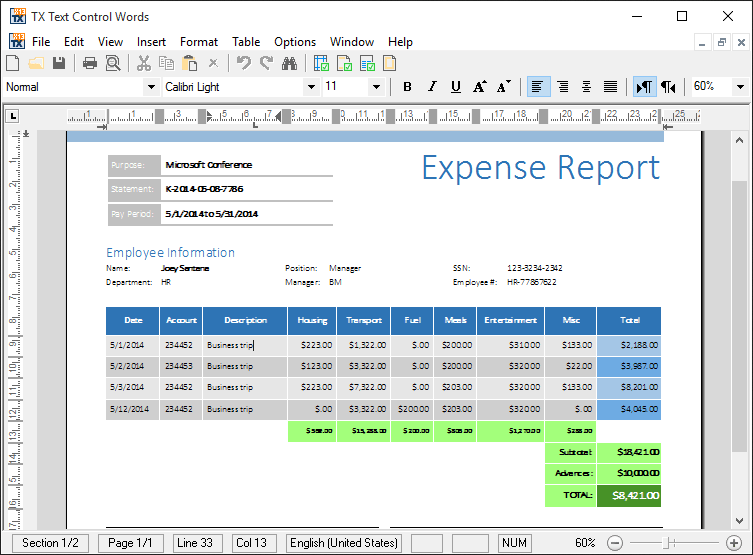Open Print Preview using the magnifier icon

pyautogui.click(x=113, y=63)
